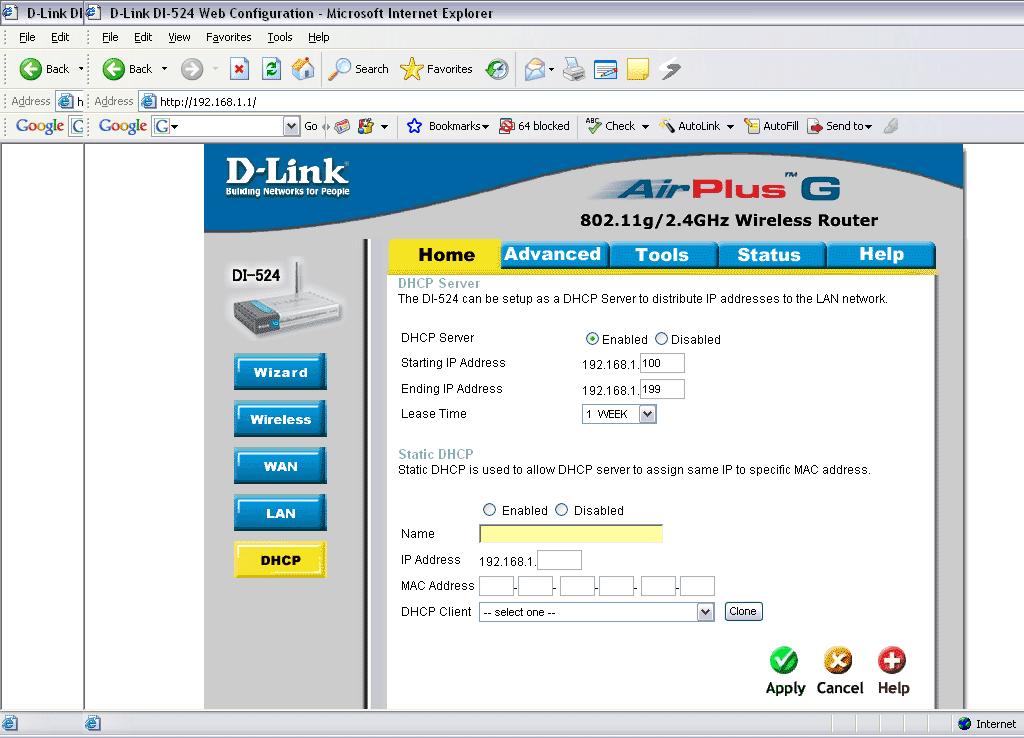
Task: Switch to the Status tab
Action: pos(769,254)
